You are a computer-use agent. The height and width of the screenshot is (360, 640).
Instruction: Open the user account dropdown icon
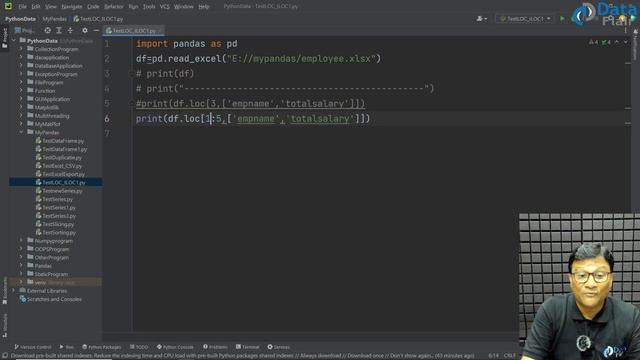482,19
